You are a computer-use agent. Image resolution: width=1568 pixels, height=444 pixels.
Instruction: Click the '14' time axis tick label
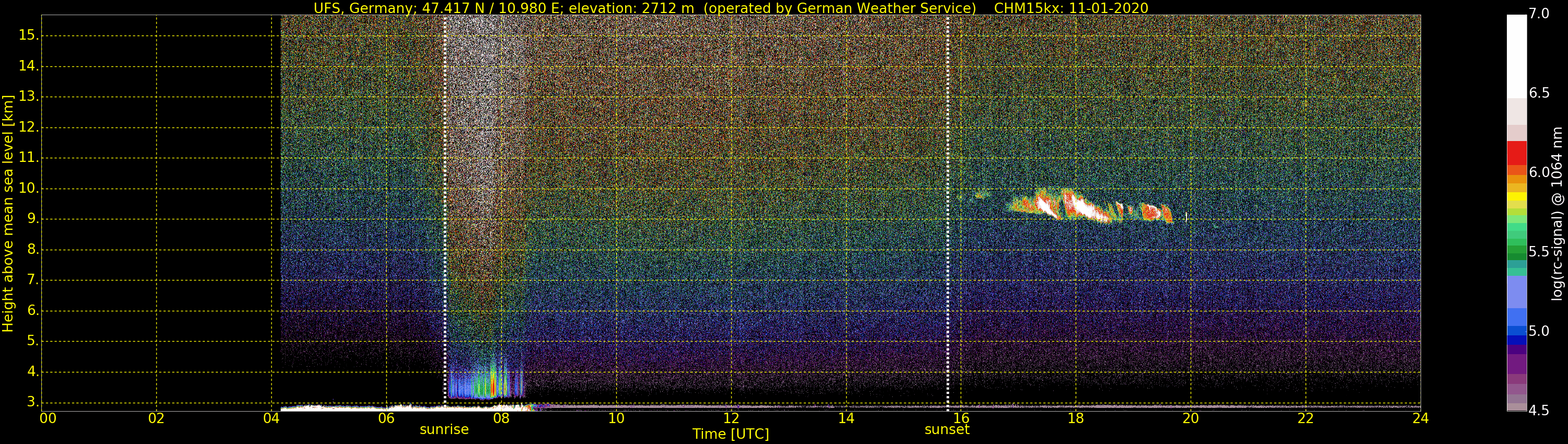coord(846,418)
